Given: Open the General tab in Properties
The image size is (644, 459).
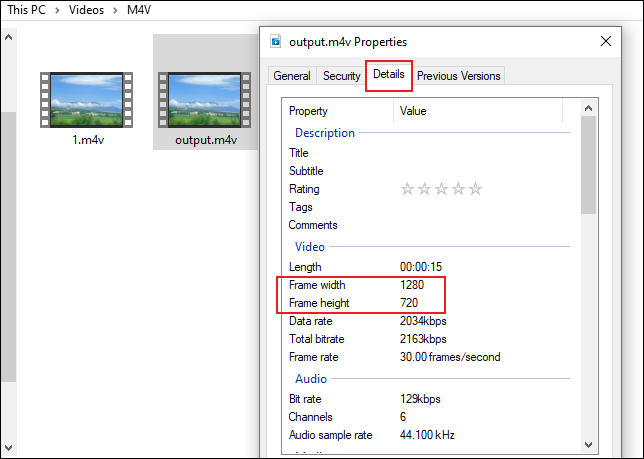Looking at the screenshot, I should 292,76.
